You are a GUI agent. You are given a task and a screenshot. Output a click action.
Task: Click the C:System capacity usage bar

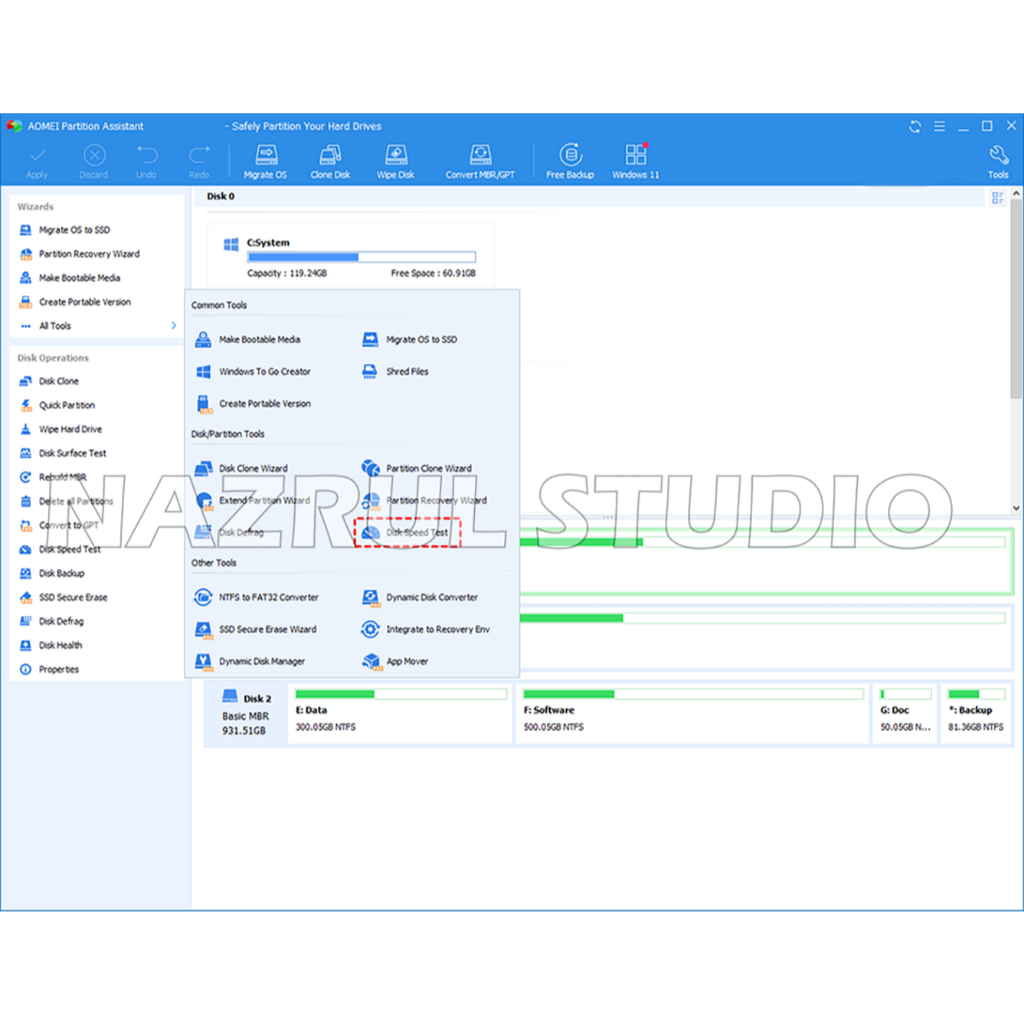pos(361,257)
